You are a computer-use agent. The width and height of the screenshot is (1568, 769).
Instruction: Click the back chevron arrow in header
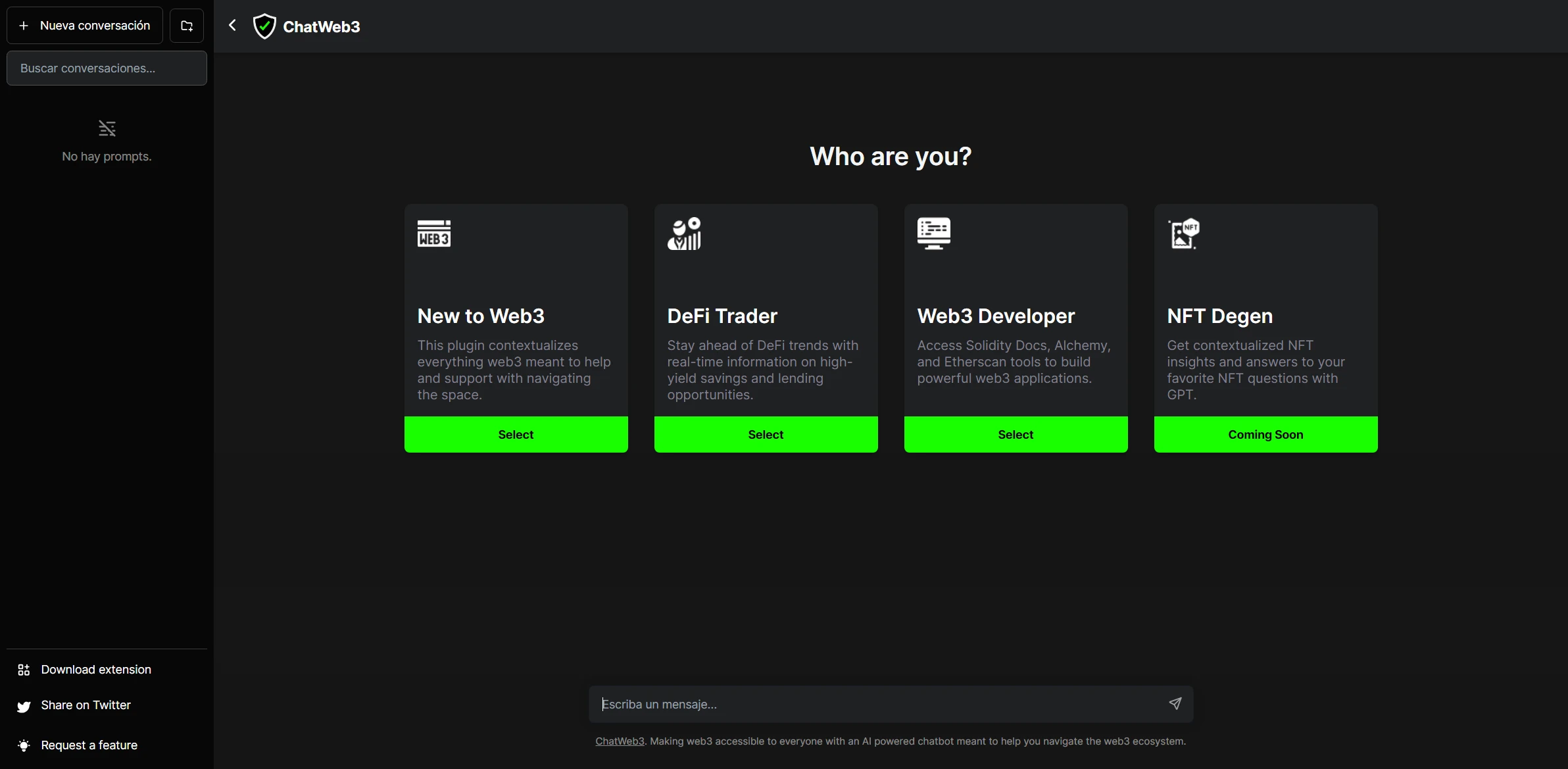tap(232, 26)
